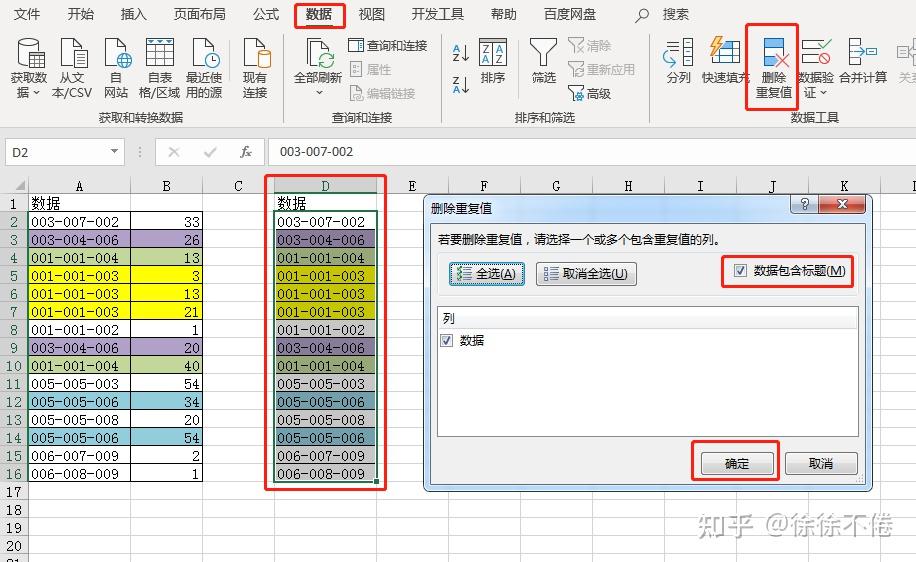Click the 取消全选 button

pyautogui.click(x=586, y=274)
